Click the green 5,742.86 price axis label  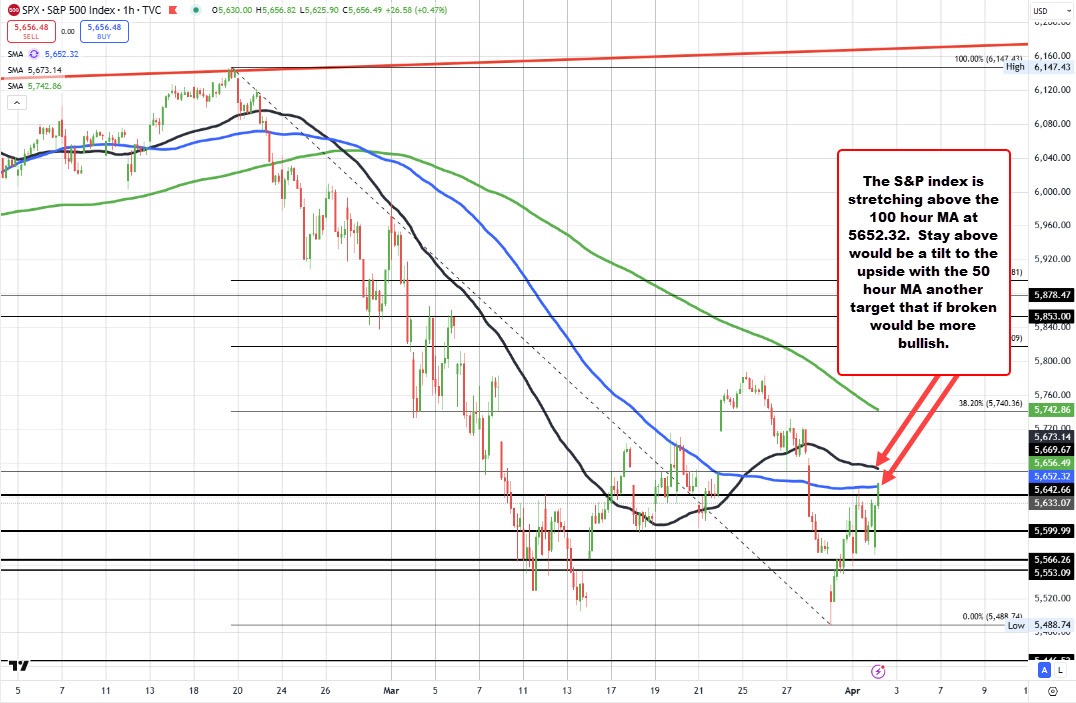pyautogui.click(x=1053, y=410)
